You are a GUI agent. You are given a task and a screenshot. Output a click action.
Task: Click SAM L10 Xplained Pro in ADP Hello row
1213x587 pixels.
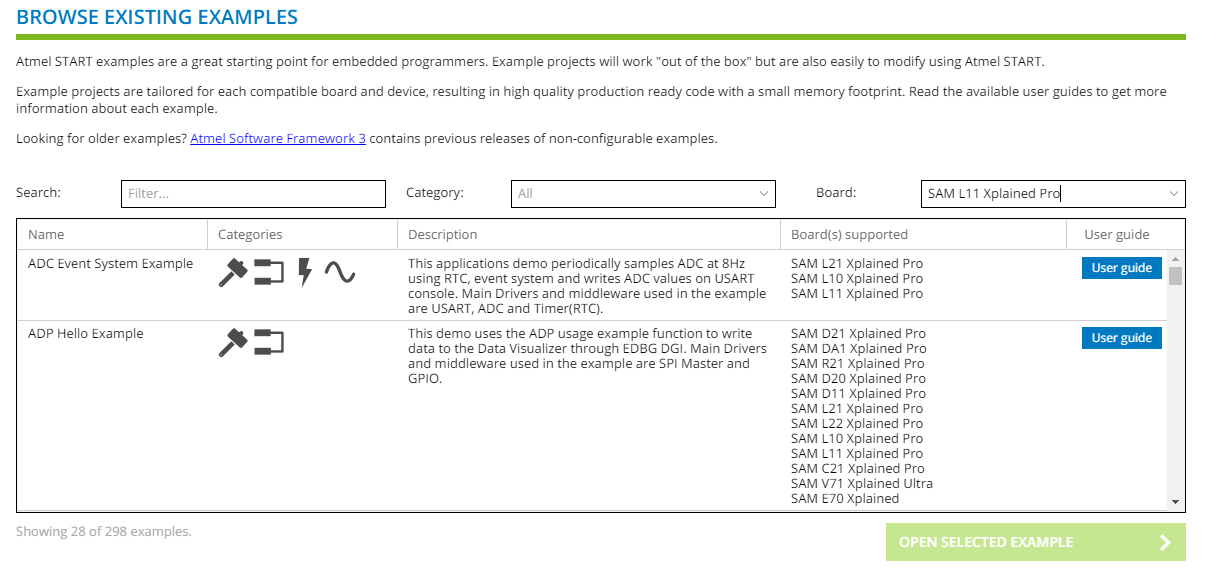(x=857, y=439)
